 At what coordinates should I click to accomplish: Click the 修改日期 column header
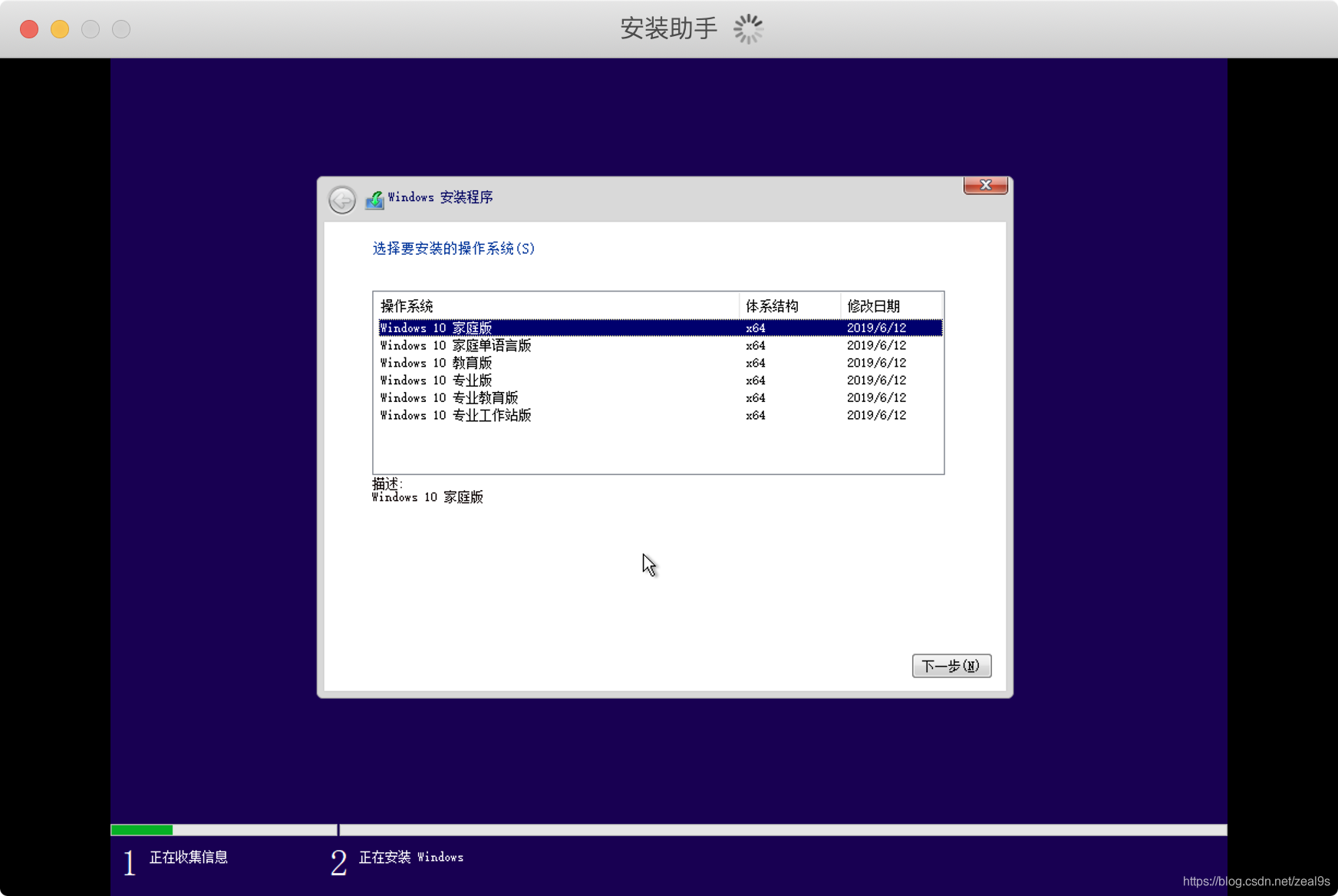point(891,306)
